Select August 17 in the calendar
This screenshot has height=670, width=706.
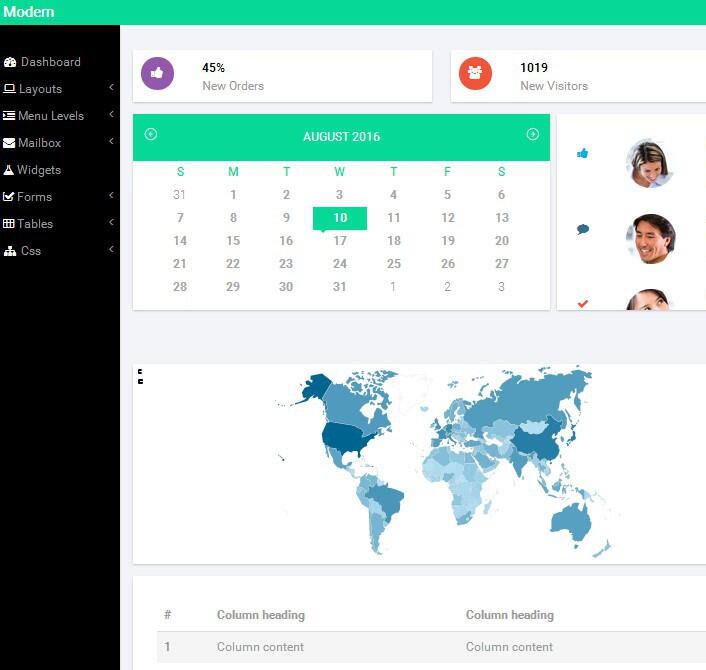pos(340,241)
